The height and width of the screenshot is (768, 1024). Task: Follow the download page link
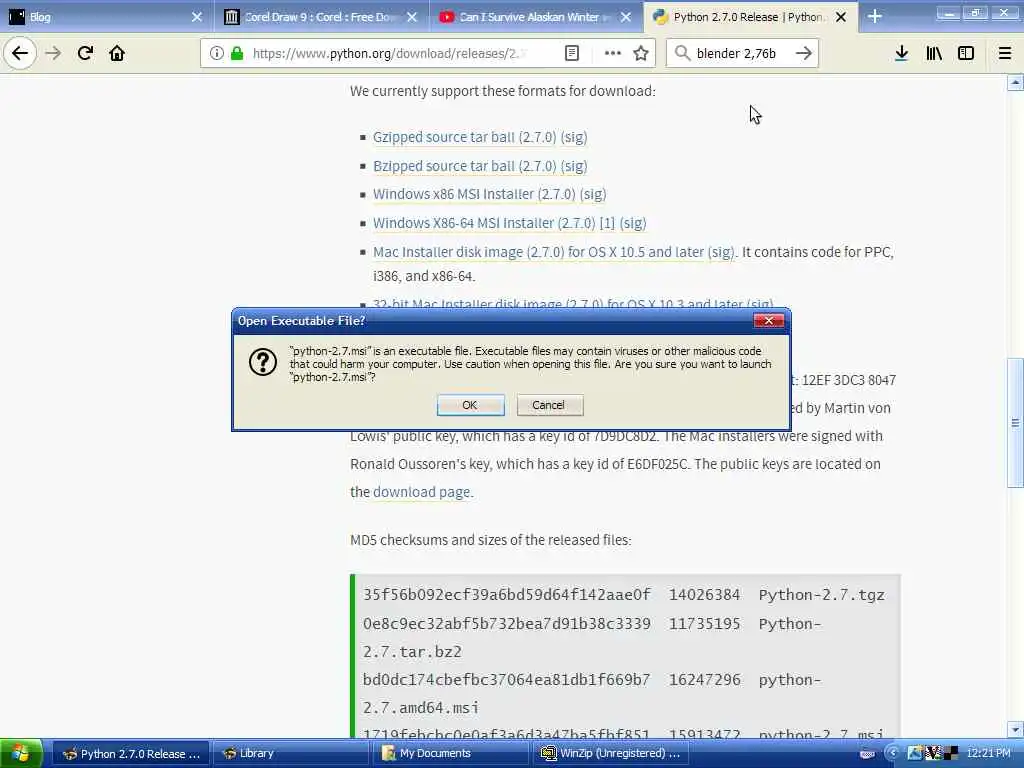pyautogui.click(x=421, y=492)
